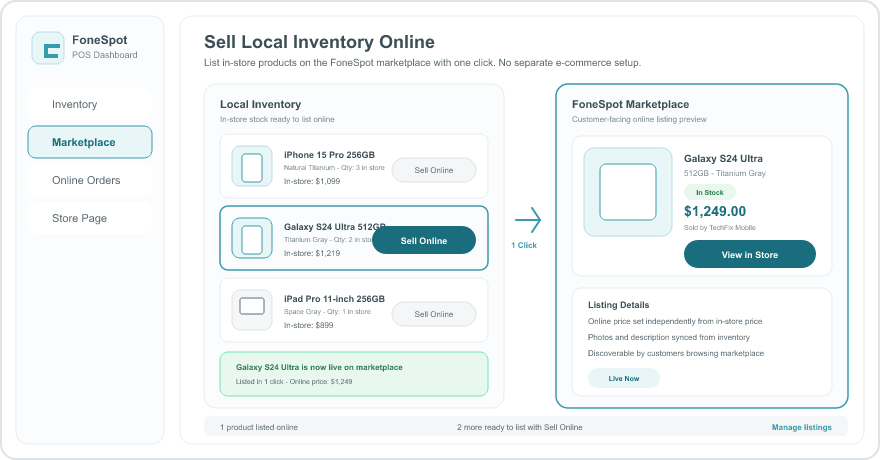
Task: Click '1 product listed online' status text
Action: click(259, 427)
